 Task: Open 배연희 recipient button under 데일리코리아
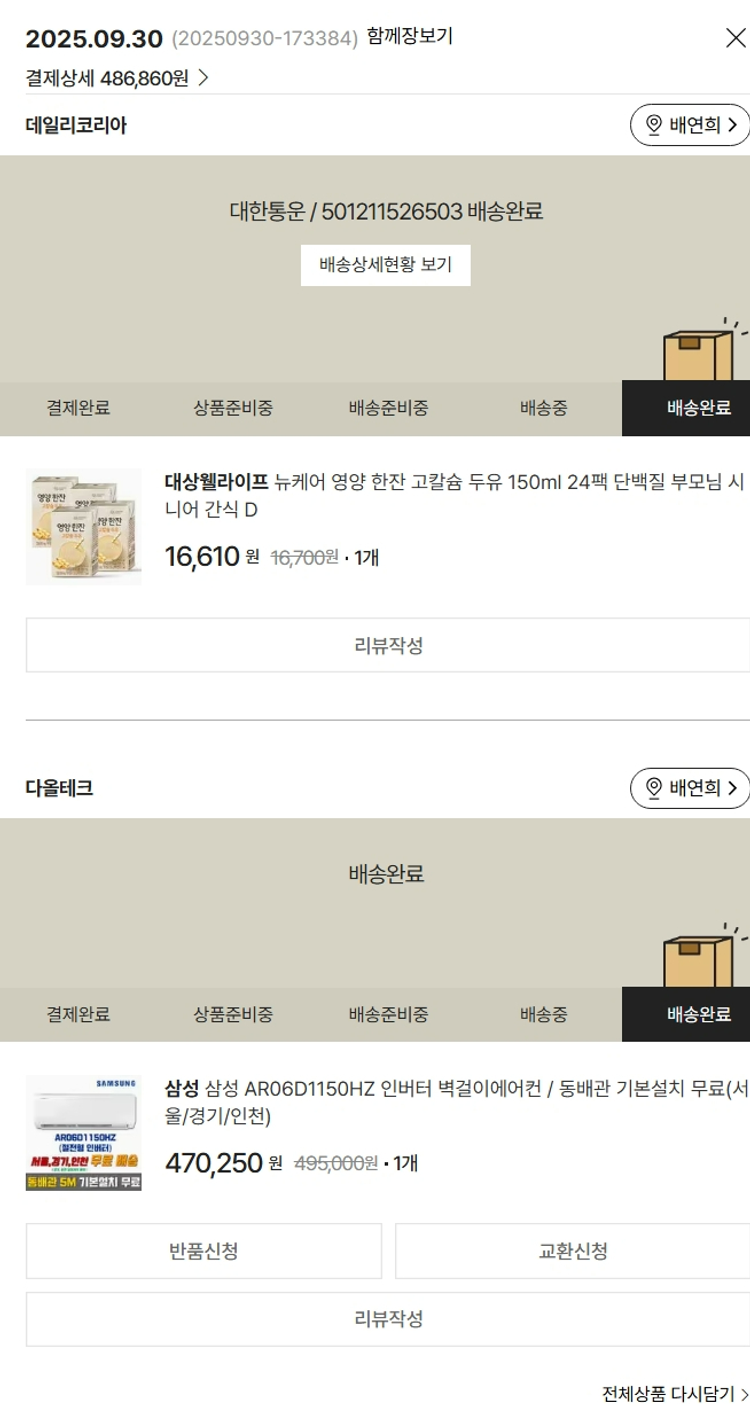tap(690, 125)
